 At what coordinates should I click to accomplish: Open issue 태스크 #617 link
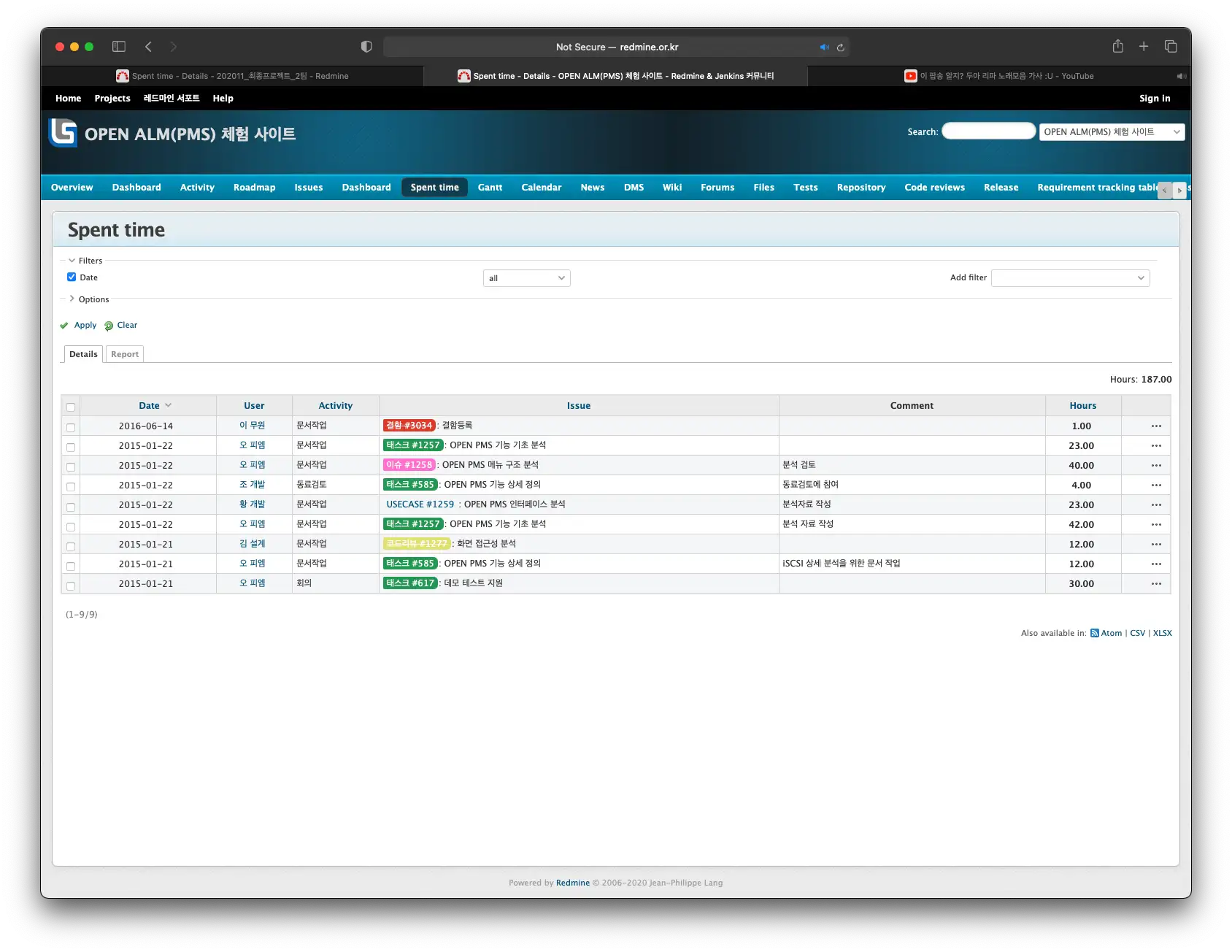coord(410,583)
